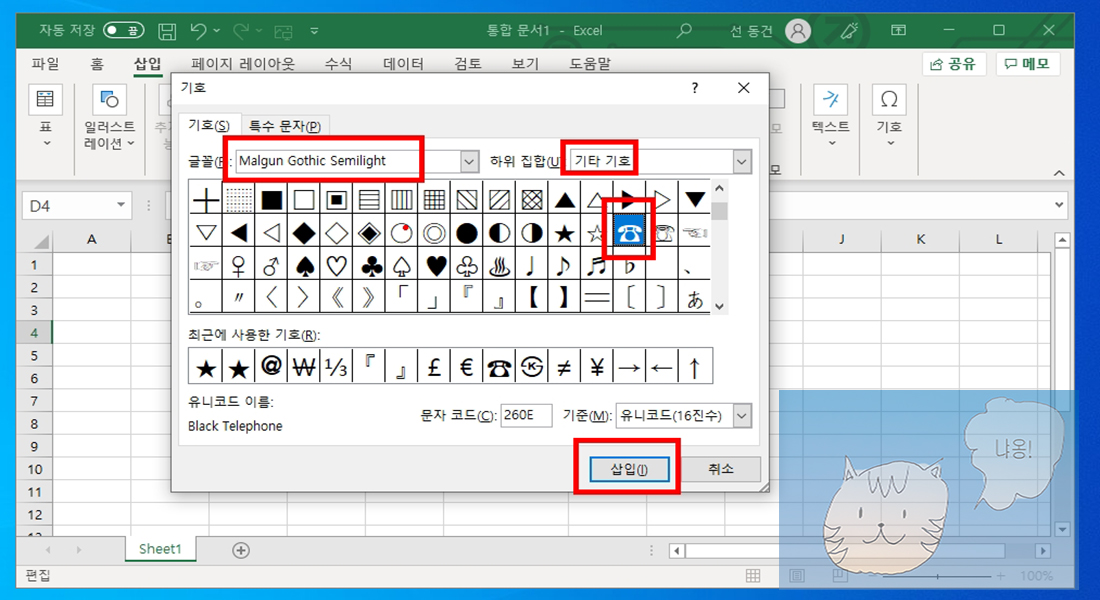The width and height of the screenshot is (1100, 600).
Task: Open the 도움말 ribbon tab
Action: [589, 64]
